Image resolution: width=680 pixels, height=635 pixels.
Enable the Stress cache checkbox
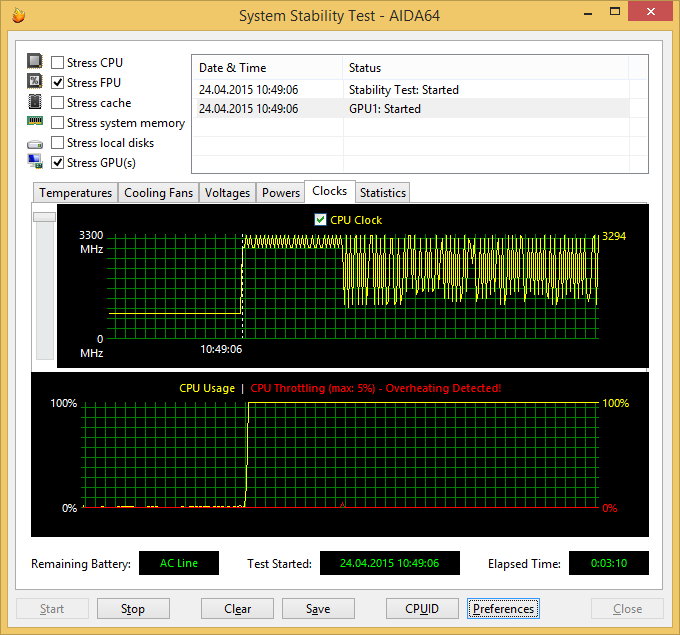pos(57,103)
